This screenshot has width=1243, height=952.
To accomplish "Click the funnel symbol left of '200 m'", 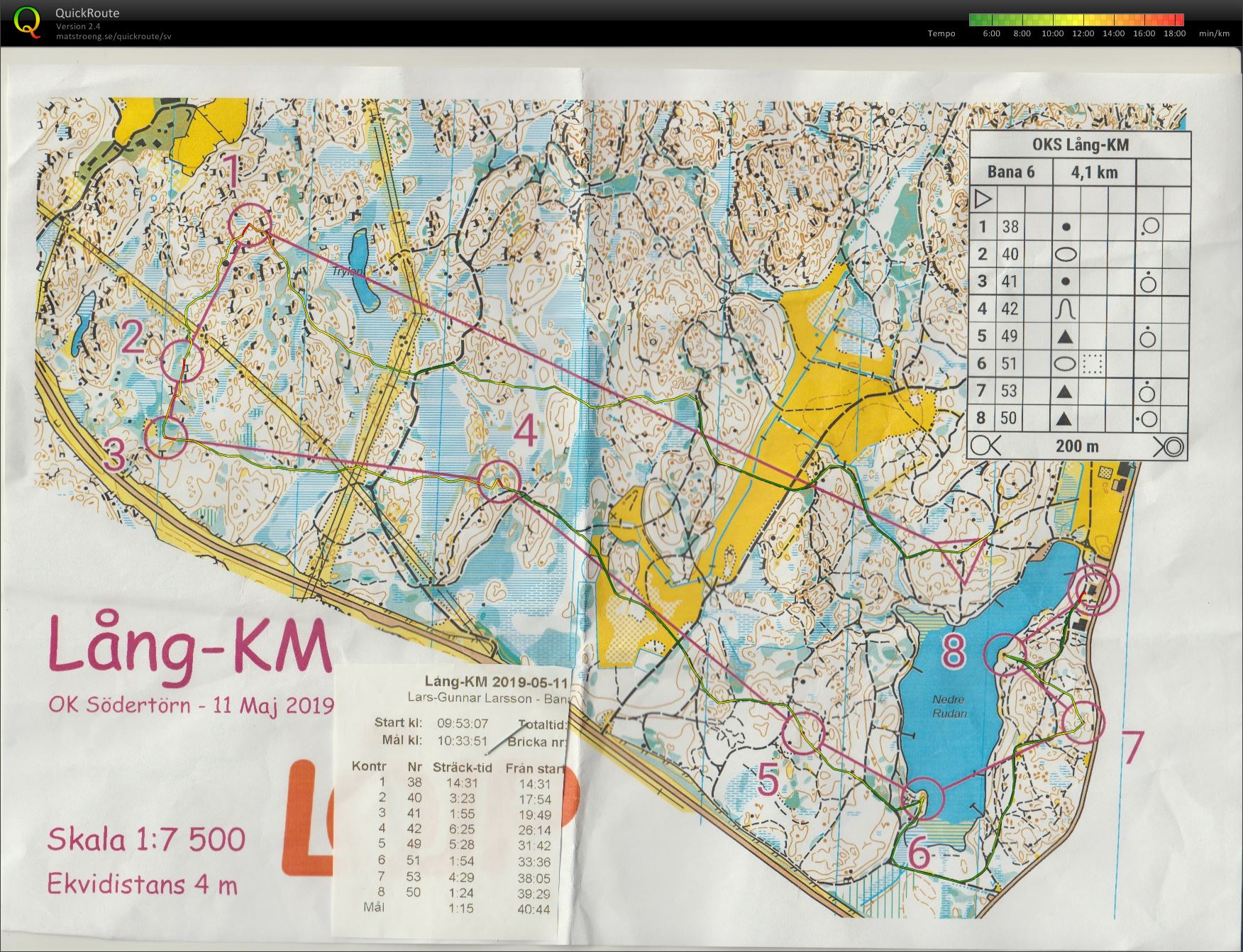I will (985, 445).
